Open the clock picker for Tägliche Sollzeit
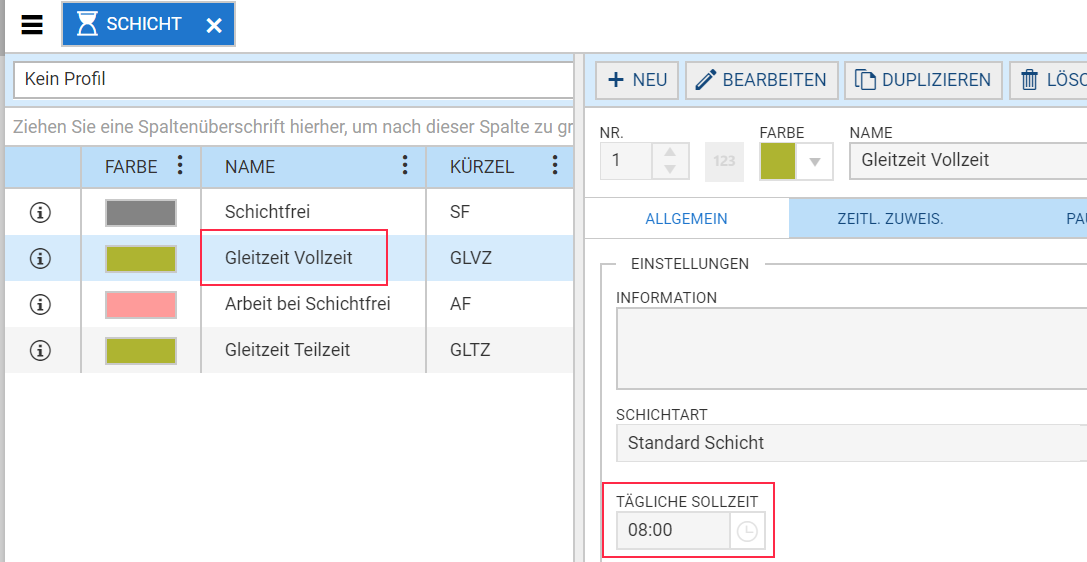 747,531
